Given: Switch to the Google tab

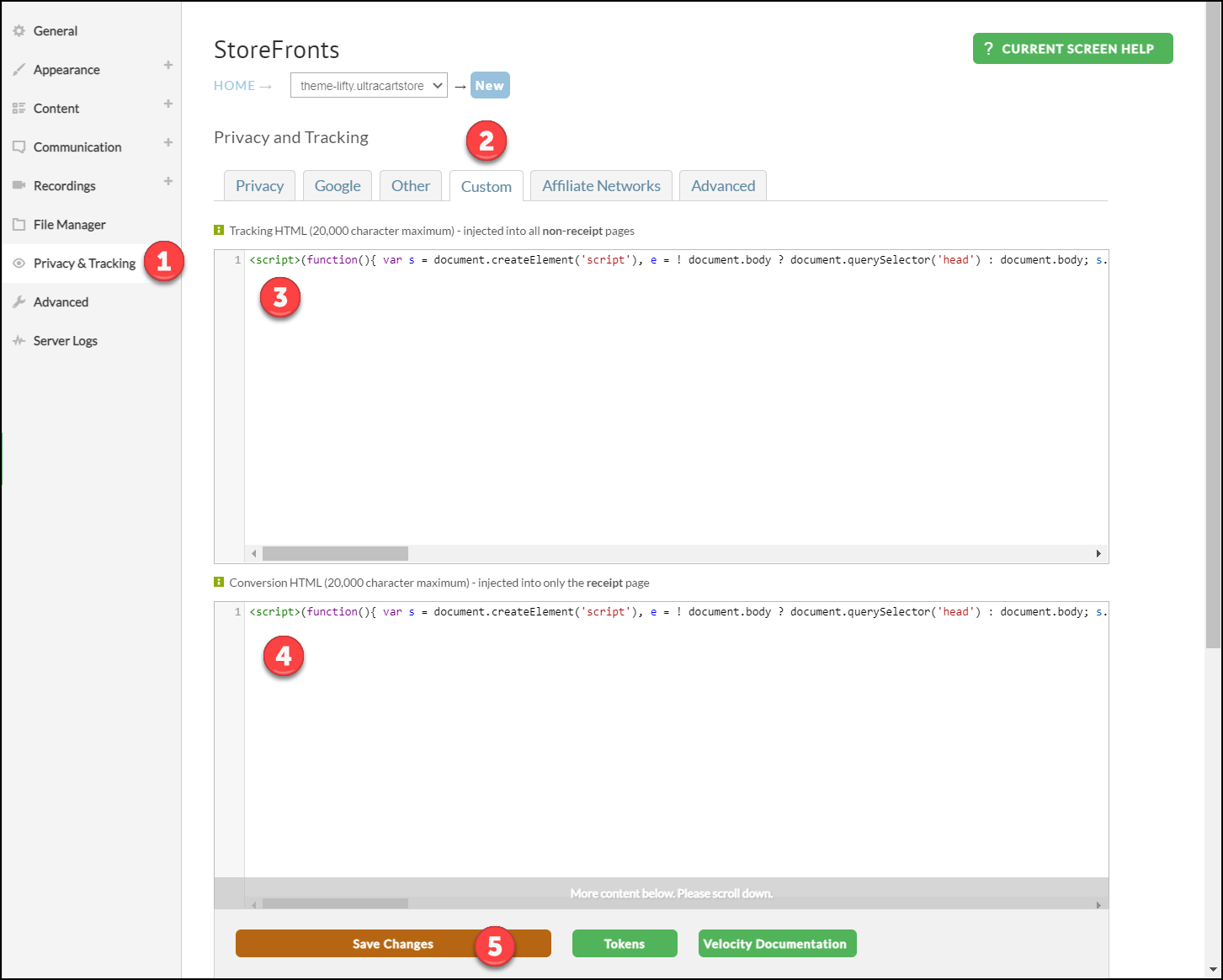Looking at the screenshot, I should coord(338,186).
